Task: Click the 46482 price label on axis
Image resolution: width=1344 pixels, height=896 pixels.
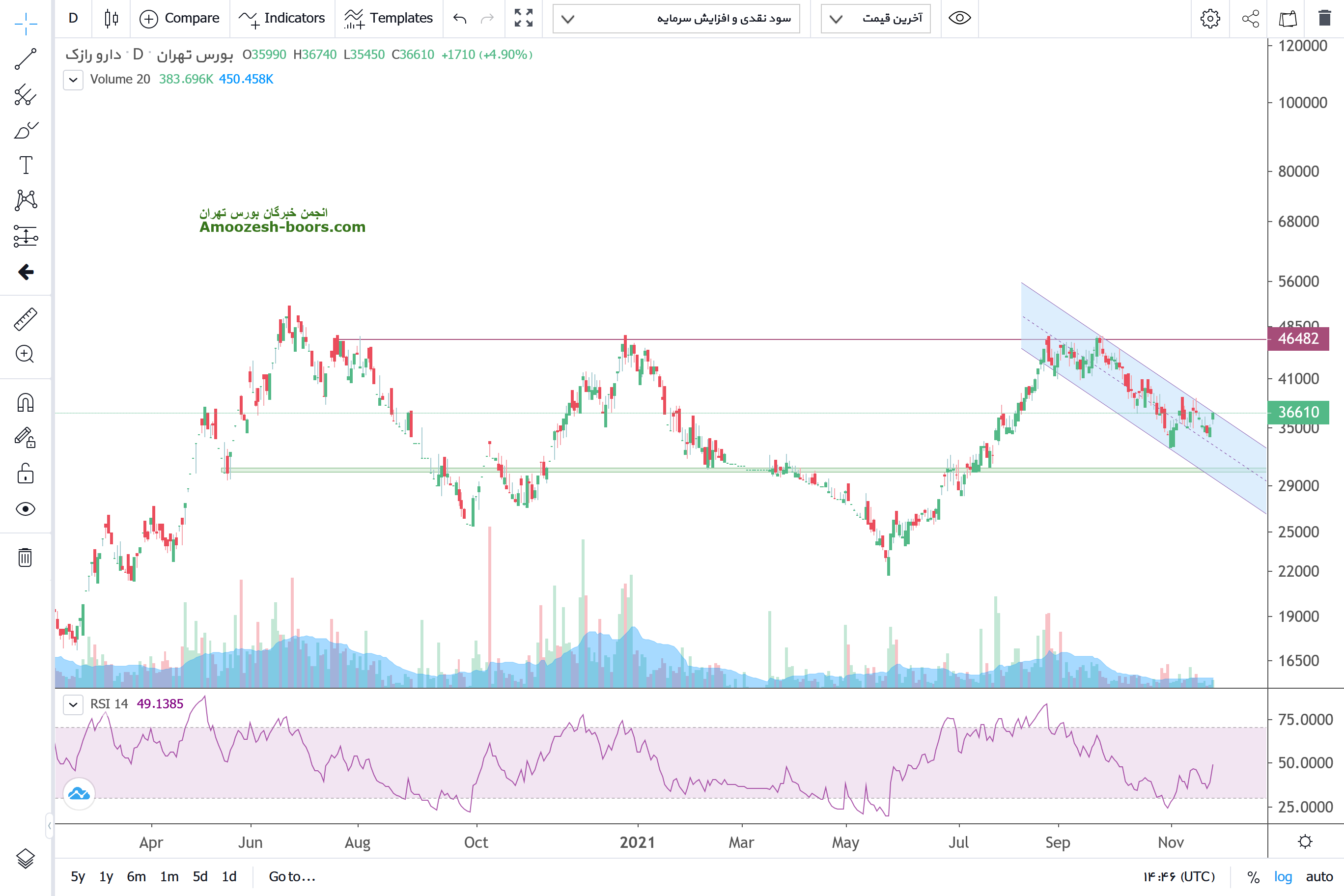Action: (1298, 338)
